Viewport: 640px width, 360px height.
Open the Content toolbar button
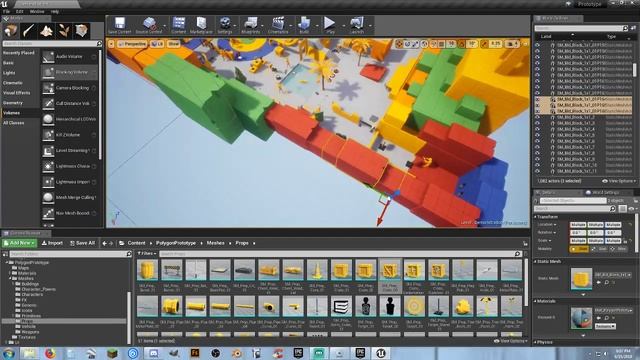(x=179, y=25)
